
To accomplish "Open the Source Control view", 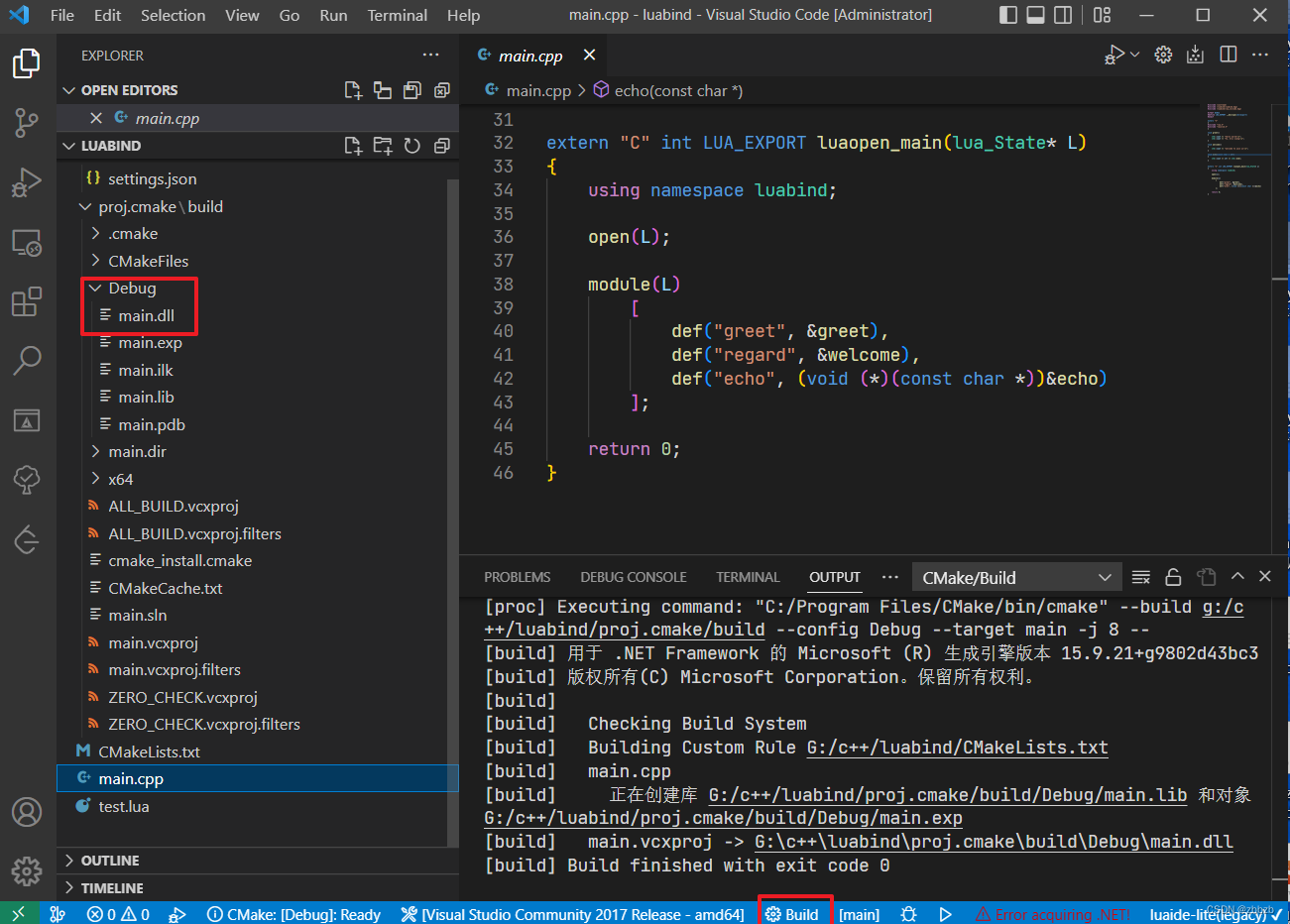I will coord(27,122).
